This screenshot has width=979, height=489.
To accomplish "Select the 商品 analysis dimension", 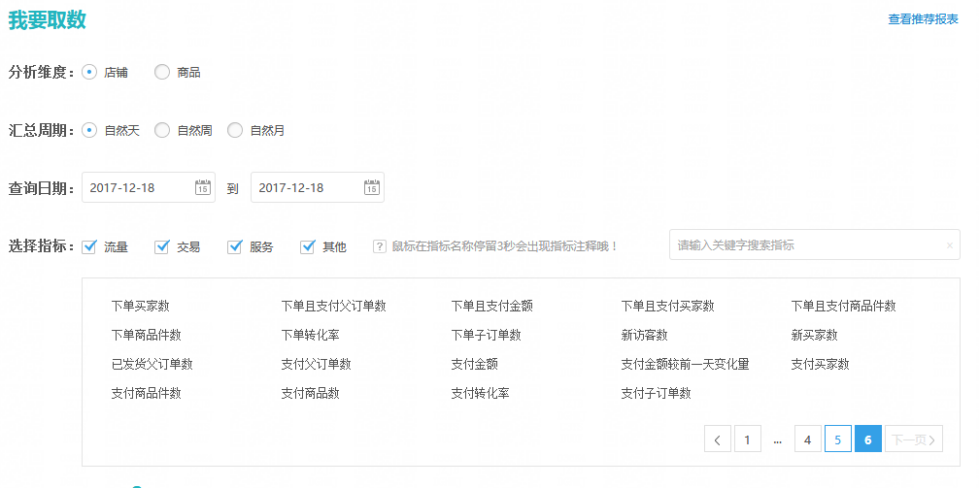I will point(162,72).
